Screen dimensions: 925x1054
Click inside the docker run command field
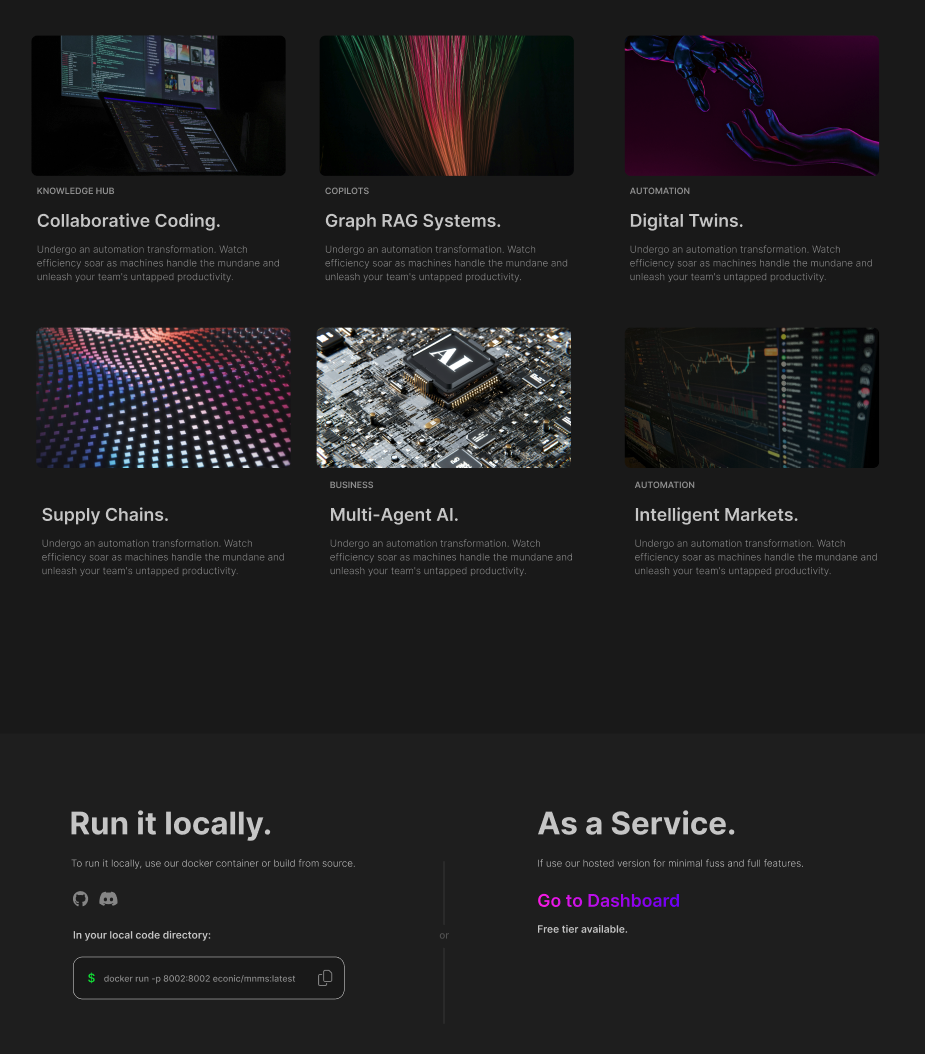pyautogui.click(x=200, y=978)
